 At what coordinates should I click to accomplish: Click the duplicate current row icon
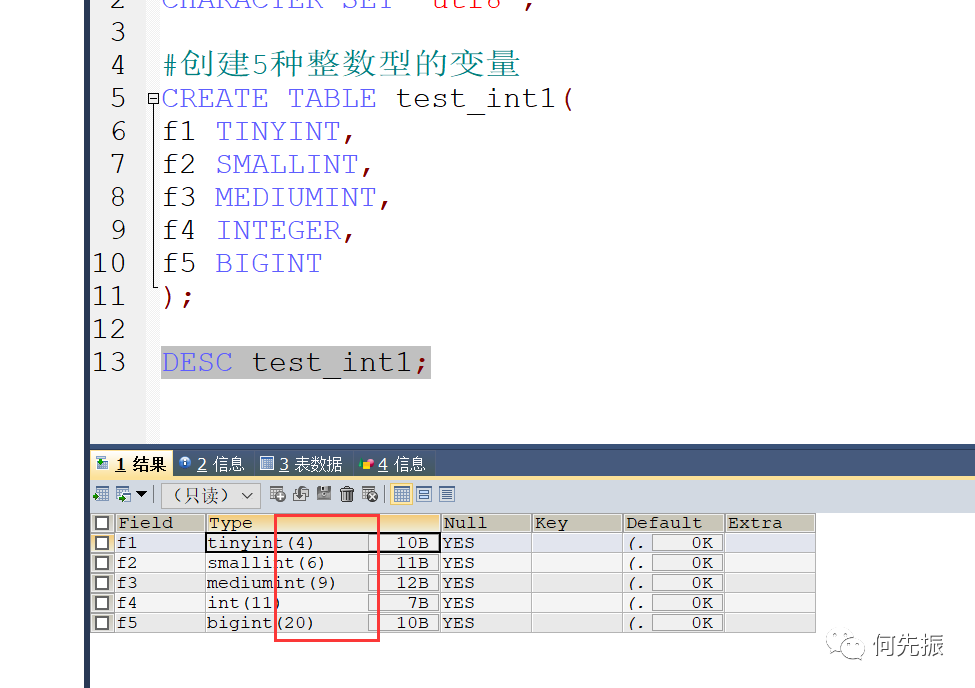301,494
